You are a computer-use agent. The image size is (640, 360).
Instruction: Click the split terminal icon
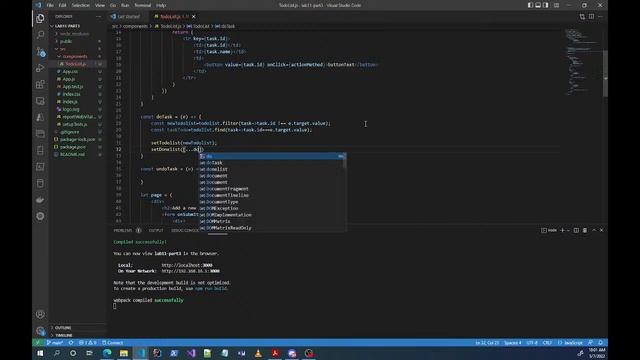tap(576, 230)
